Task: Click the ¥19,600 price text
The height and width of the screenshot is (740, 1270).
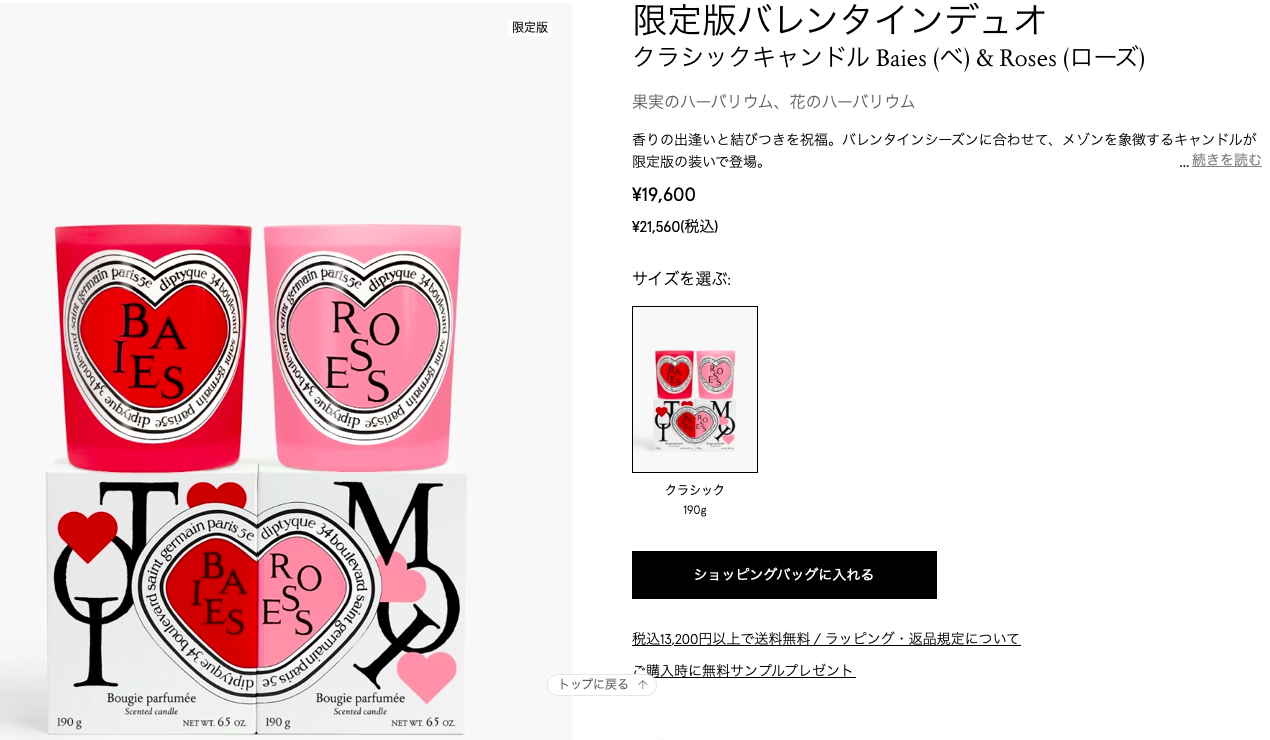Action: 664,195
